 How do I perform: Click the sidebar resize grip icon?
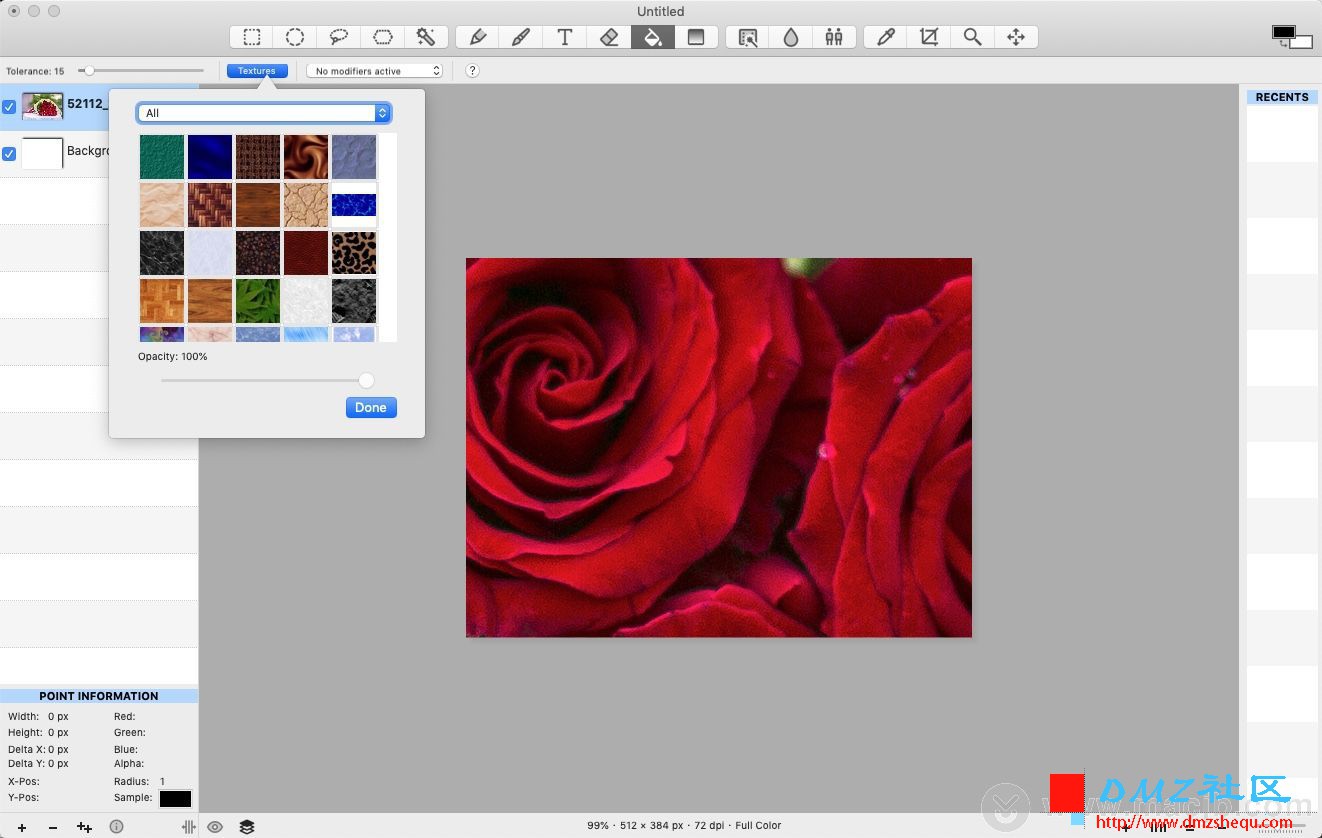(x=188, y=827)
